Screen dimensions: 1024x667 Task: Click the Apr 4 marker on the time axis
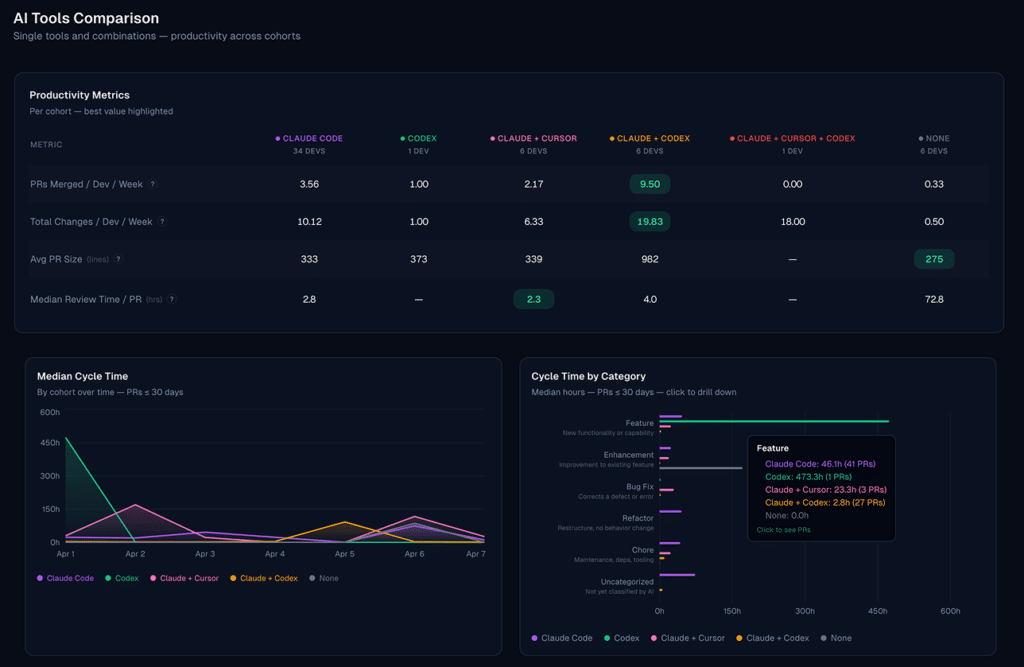(x=275, y=553)
